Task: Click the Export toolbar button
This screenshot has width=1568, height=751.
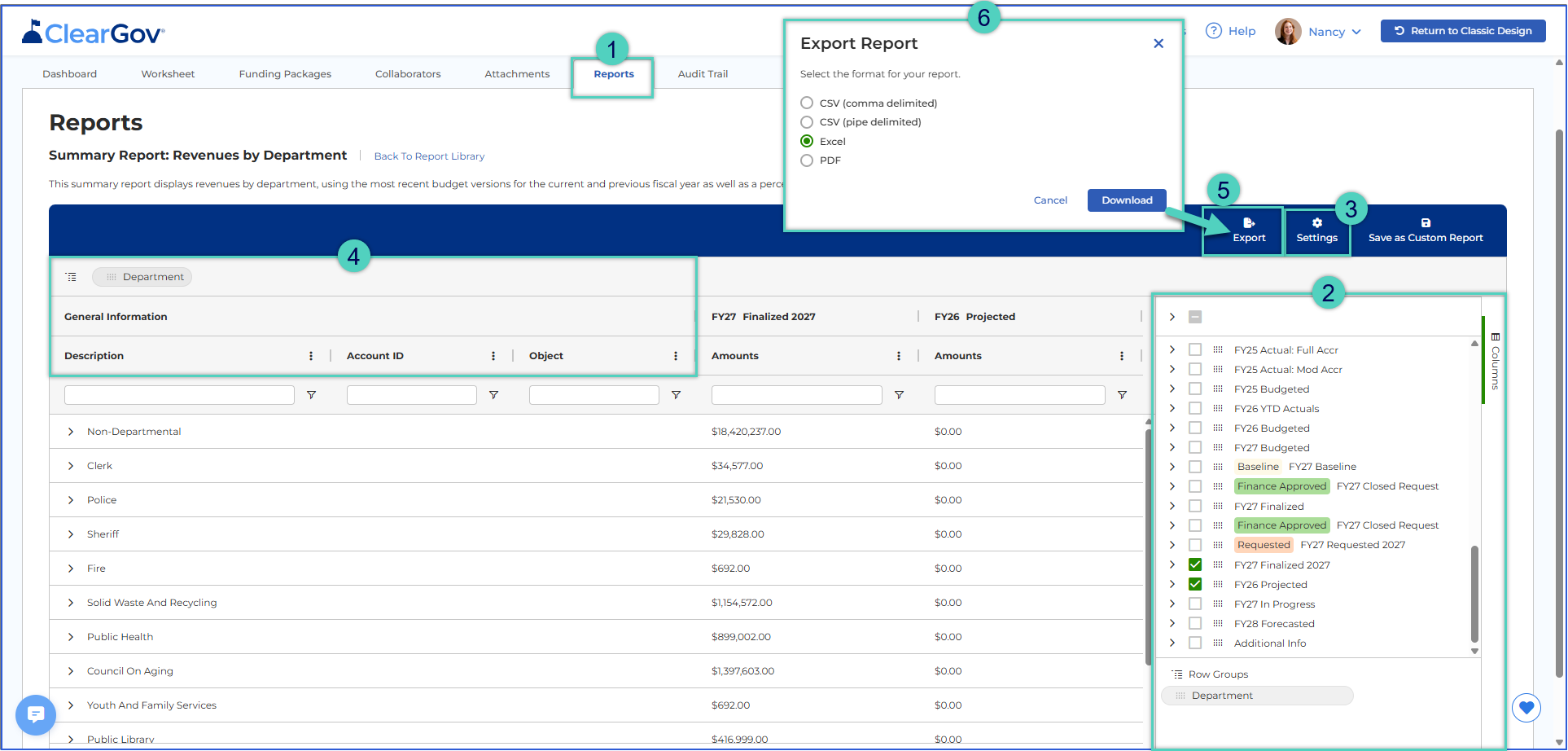Action: point(1249,231)
